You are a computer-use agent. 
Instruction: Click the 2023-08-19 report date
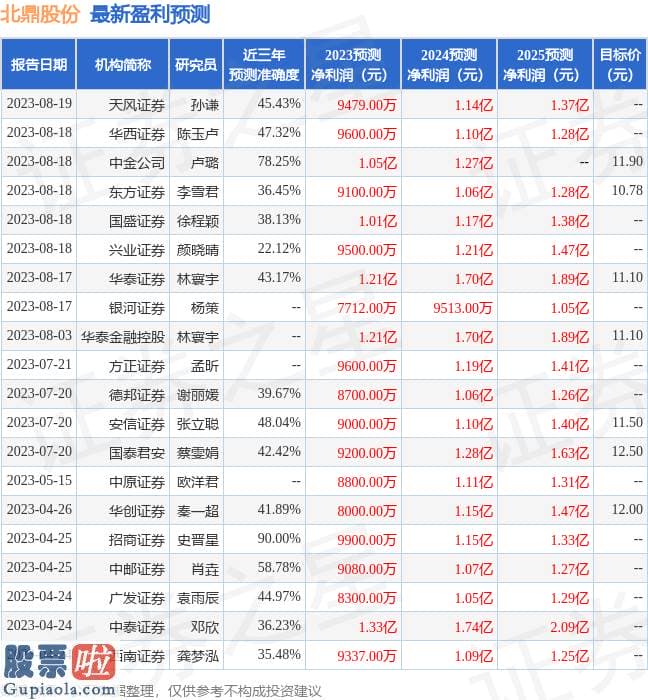[x=39, y=103]
